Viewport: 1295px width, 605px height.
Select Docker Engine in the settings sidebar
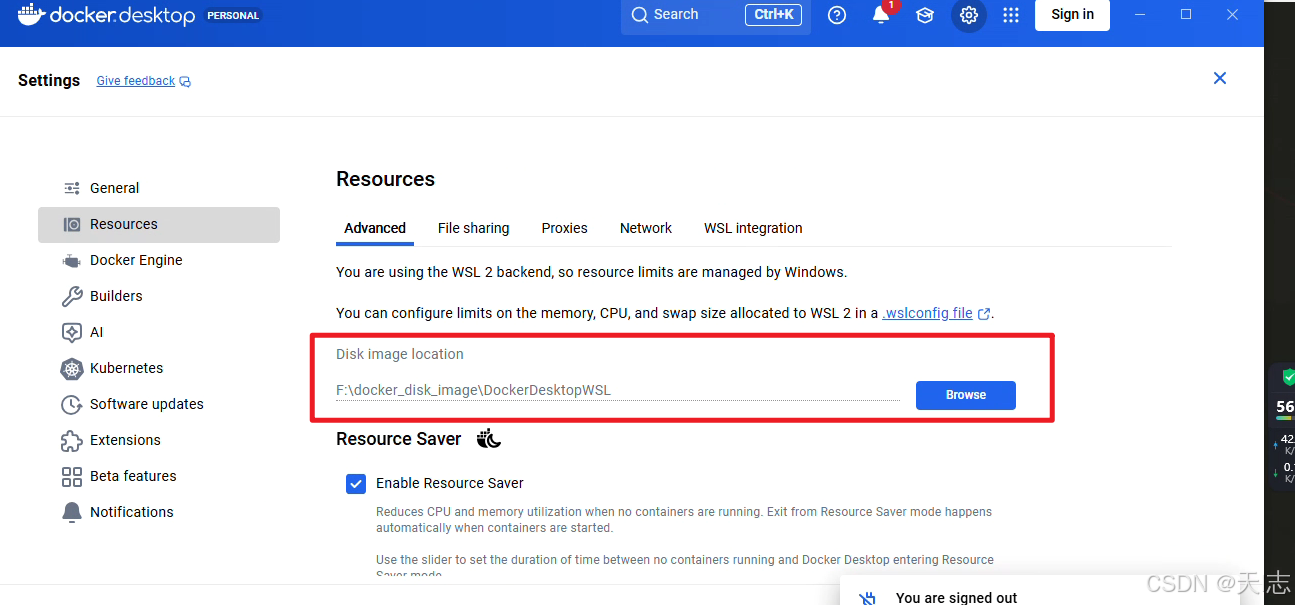coord(135,259)
